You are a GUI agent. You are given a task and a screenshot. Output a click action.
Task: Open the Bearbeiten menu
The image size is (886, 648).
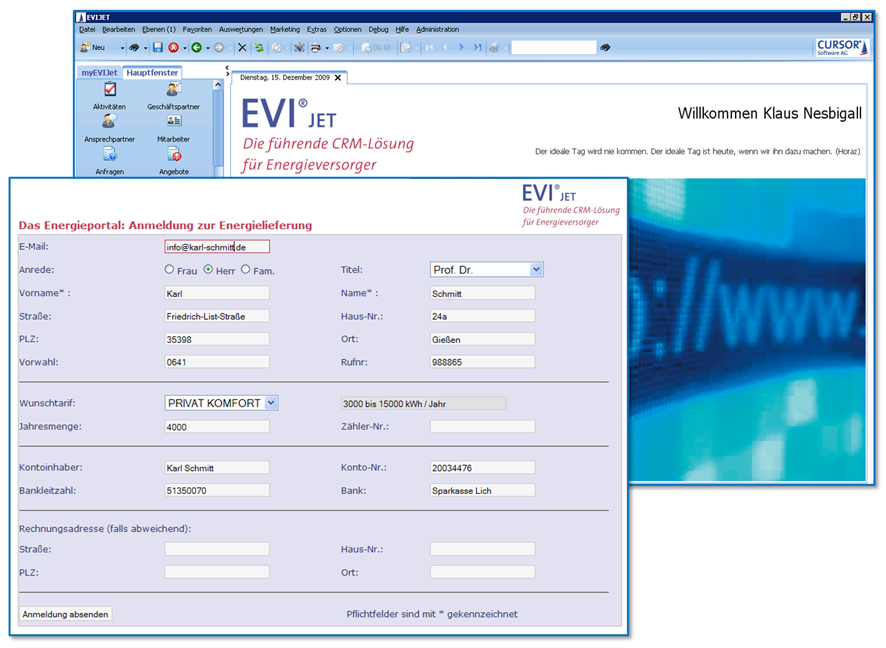pyautogui.click(x=119, y=29)
